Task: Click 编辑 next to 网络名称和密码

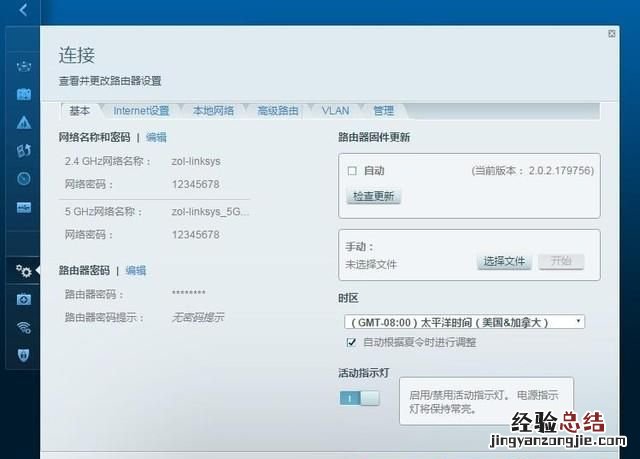Action: (156, 137)
